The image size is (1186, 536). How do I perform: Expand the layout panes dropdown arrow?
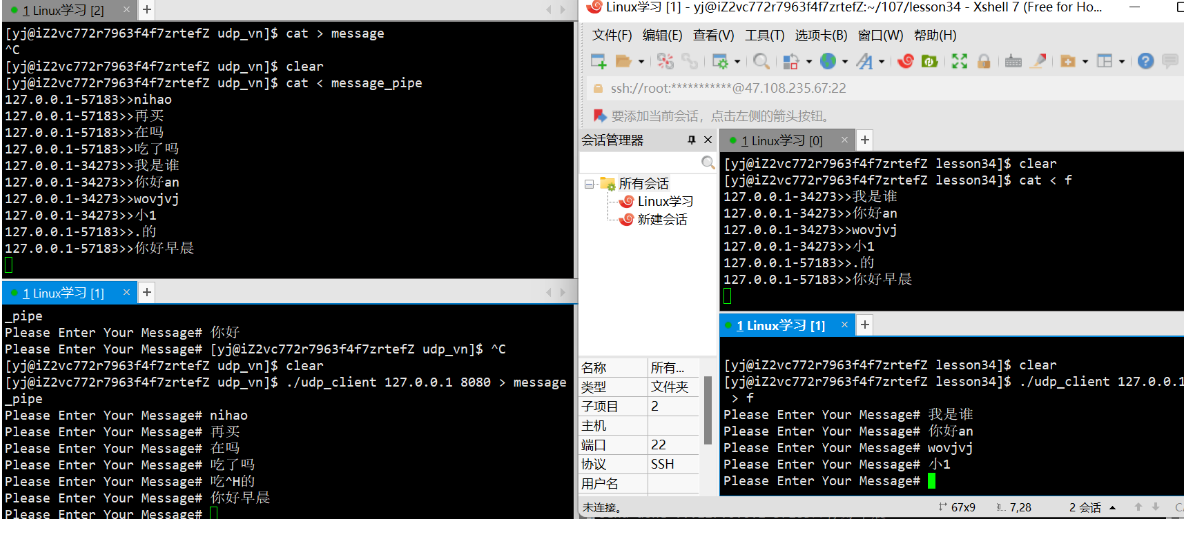pyautogui.click(x=1122, y=61)
